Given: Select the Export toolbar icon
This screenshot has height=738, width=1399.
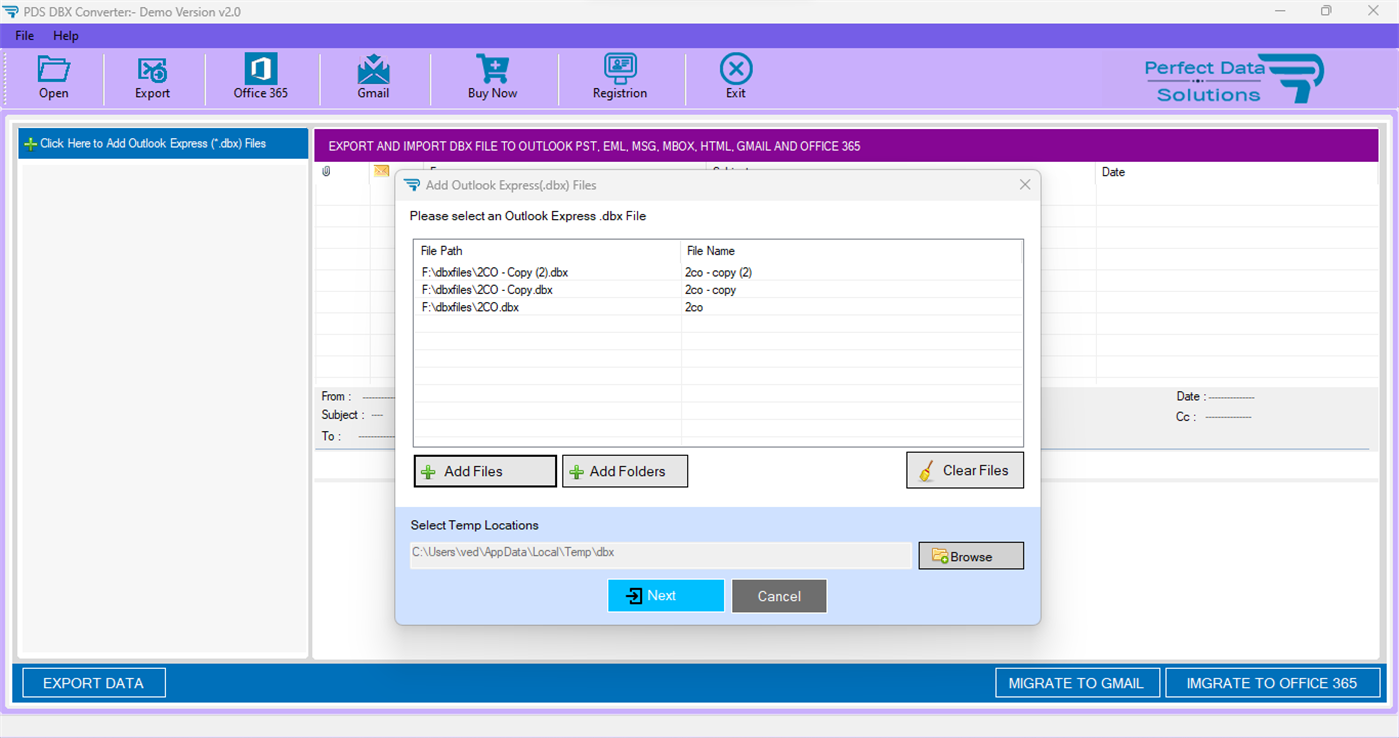Looking at the screenshot, I should [152, 77].
